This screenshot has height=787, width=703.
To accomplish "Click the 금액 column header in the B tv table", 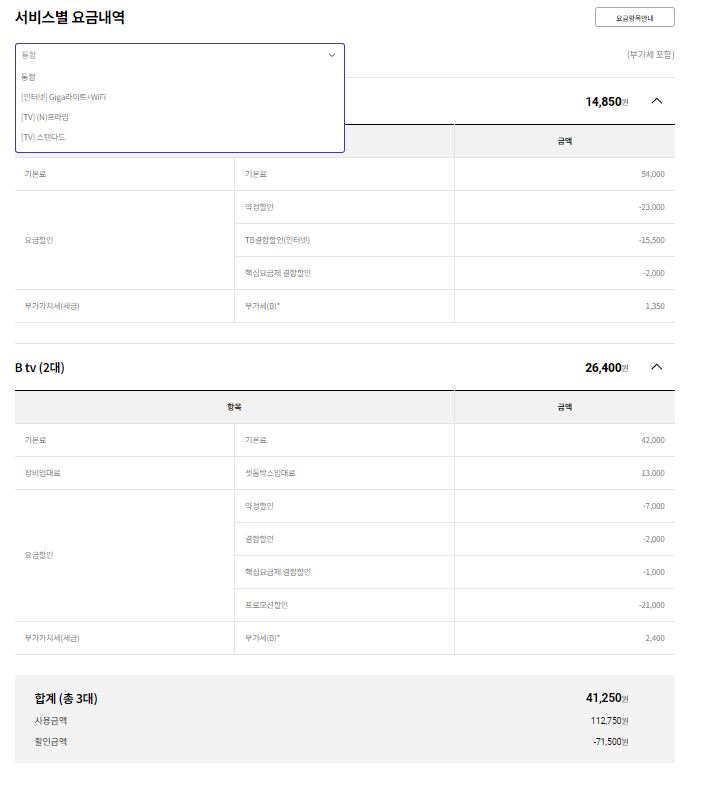I will point(564,407).
